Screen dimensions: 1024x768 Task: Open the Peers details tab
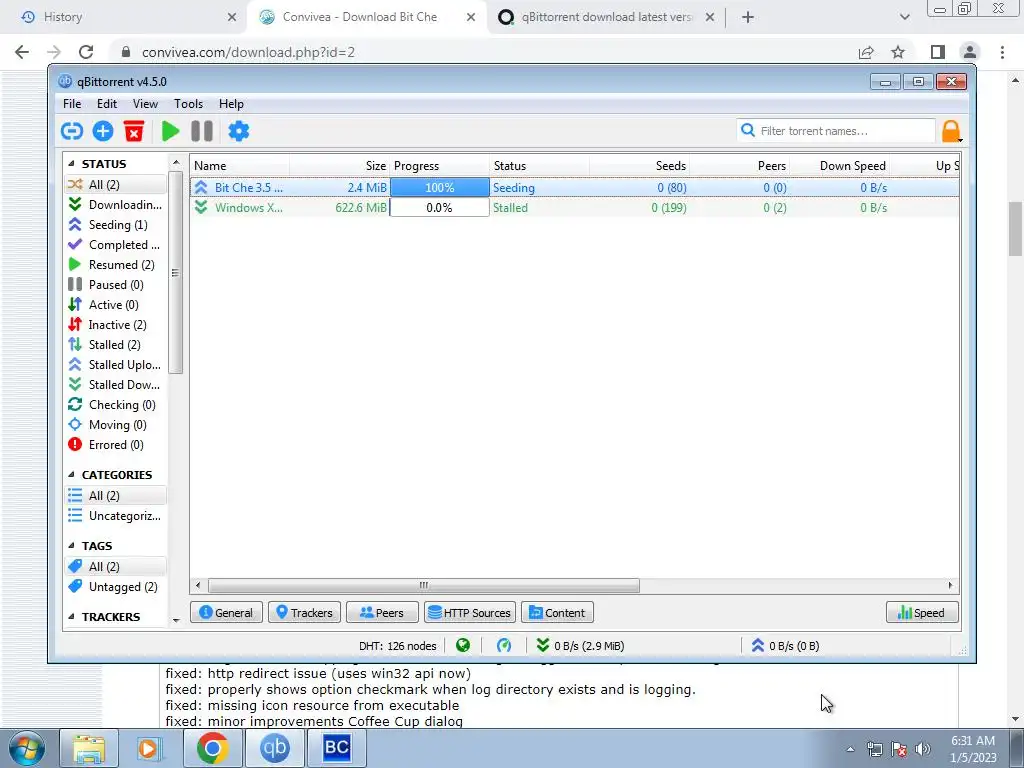382,613
